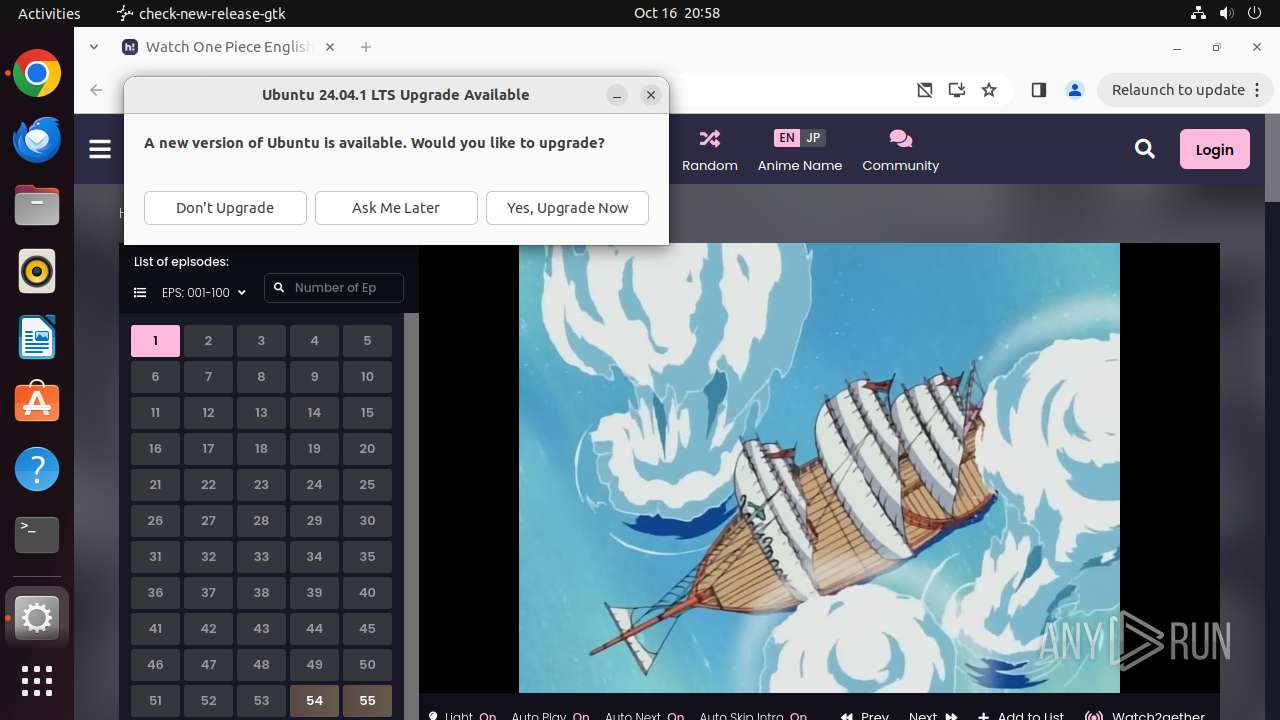Click the pink Login button
This screenshot has width=1280, height=720.
tap(1214, 149)
